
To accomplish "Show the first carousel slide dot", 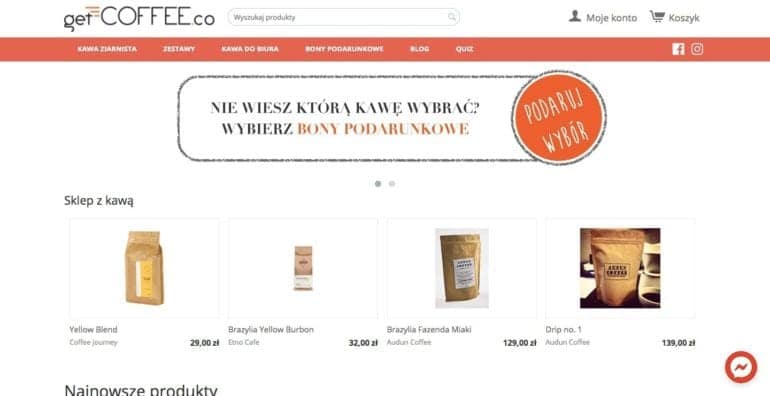I will click(x=378, y=184).
